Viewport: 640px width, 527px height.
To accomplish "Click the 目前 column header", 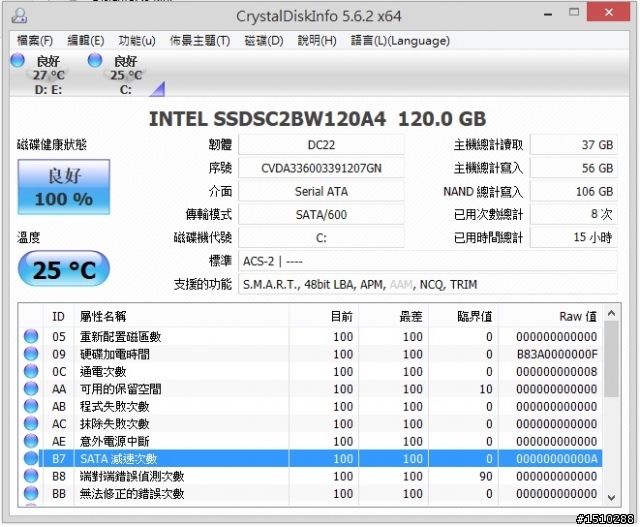I will click(324, 316).
